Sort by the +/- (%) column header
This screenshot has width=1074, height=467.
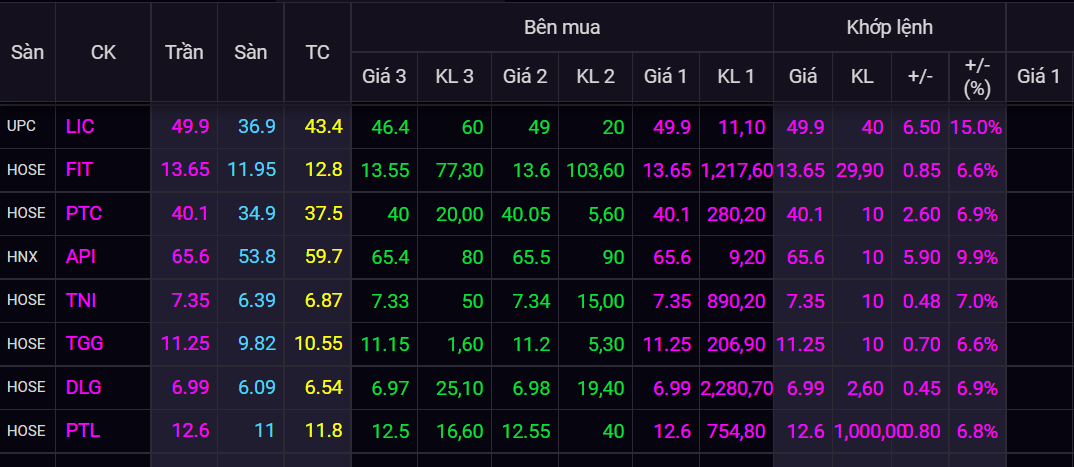pyautogui.click(x=977, y=76)
